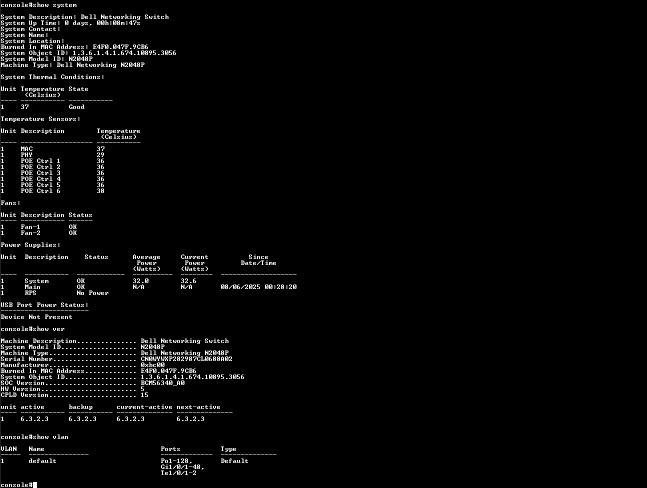Click the port range 'Po1-128,'
The height and width of the screenshot is (488, 647).
click(177, 461)
